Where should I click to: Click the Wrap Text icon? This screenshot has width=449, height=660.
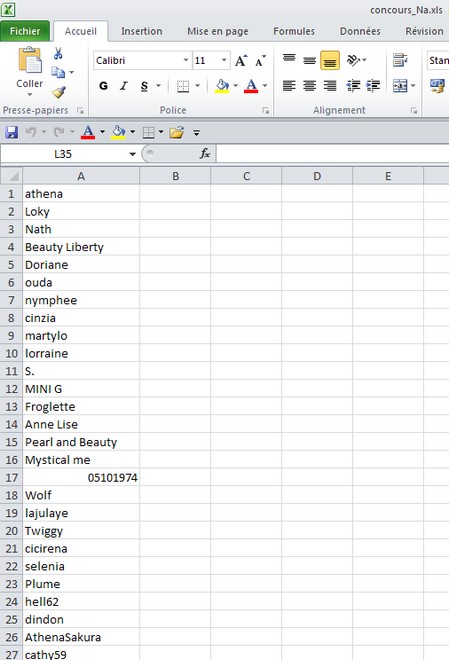pyautogui.click(x=400, y=60)
